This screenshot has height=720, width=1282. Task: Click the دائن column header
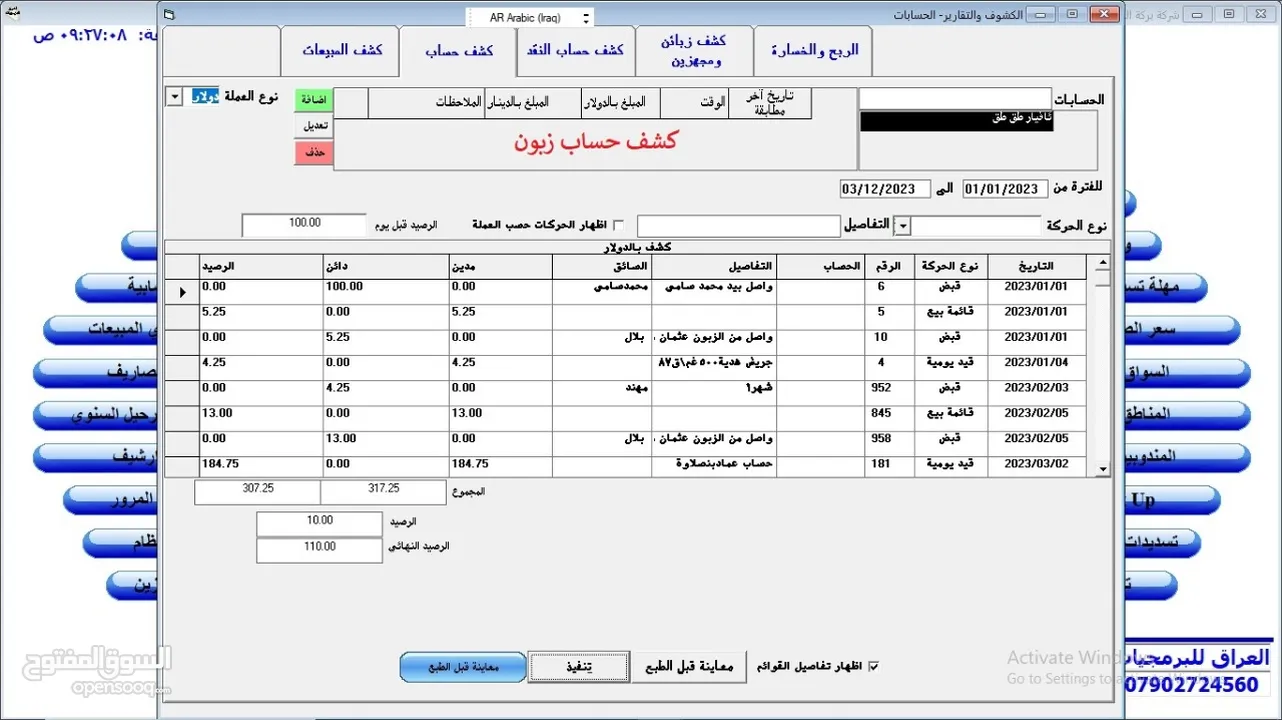385,267
